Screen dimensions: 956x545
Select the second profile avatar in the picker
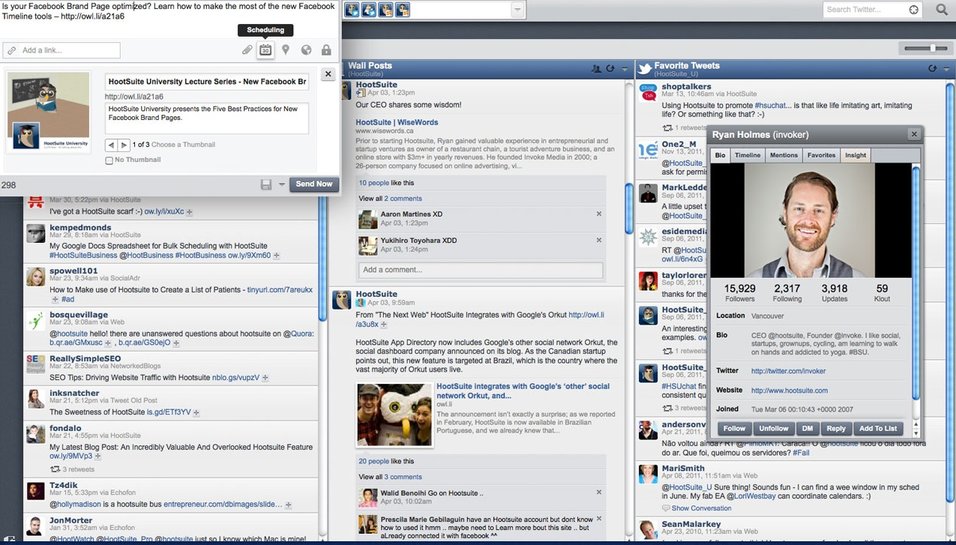click(x=369, y=9)
